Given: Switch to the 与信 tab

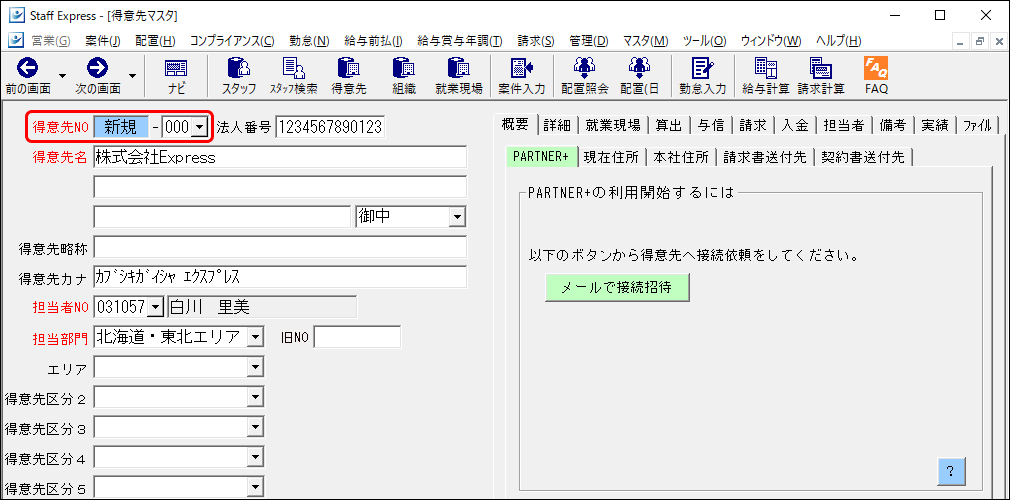Looking at the screenshot, I should coord(711,126).
